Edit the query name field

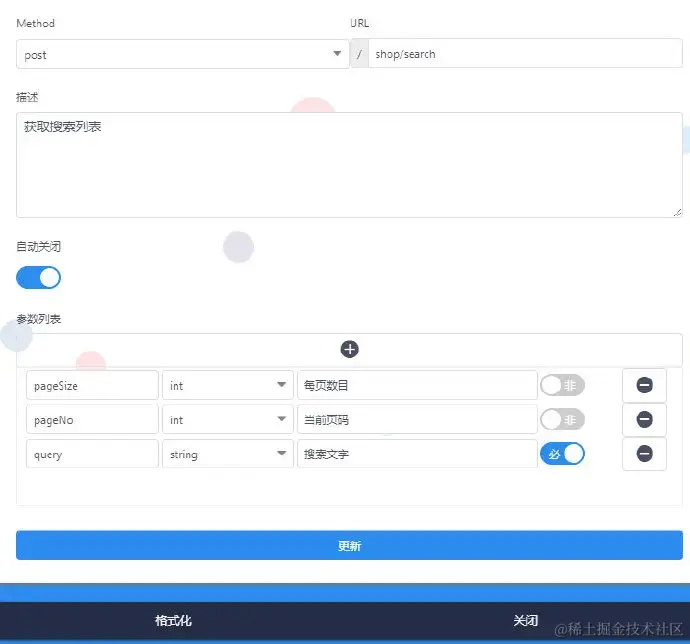pyautogui.click(x=92, y=454)
